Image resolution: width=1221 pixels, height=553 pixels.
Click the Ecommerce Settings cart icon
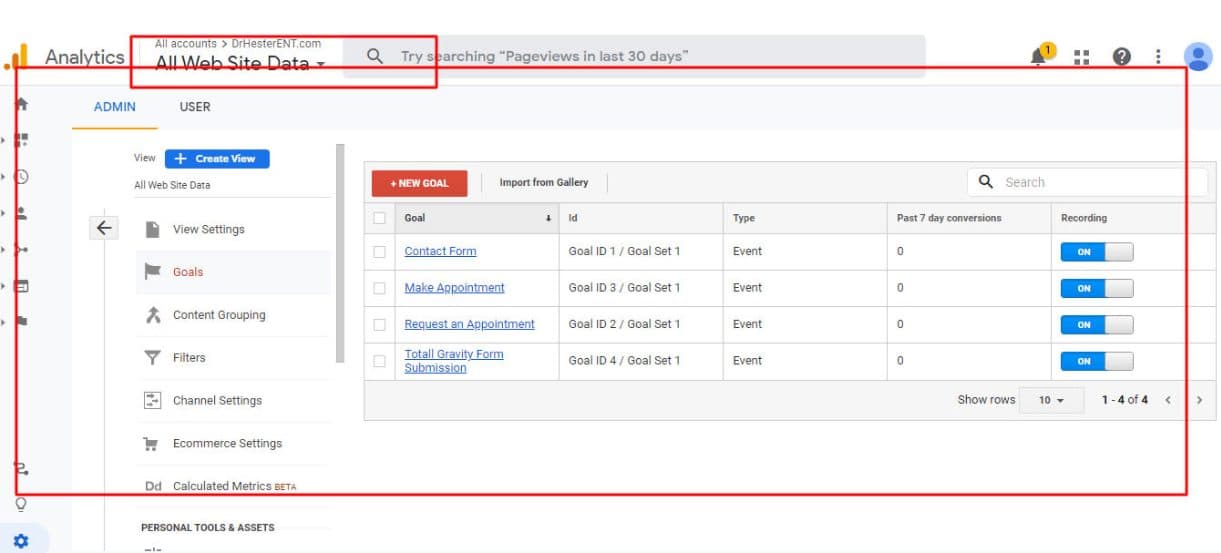tap(153, 444)
